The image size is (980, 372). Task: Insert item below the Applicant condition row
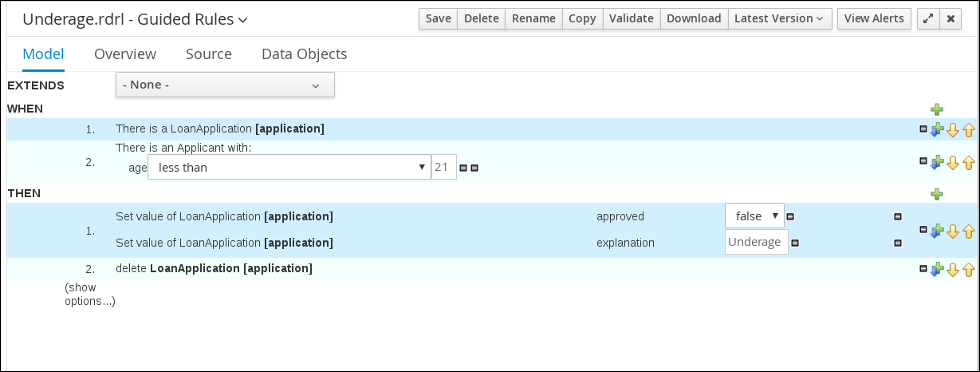tap(936, 163)
